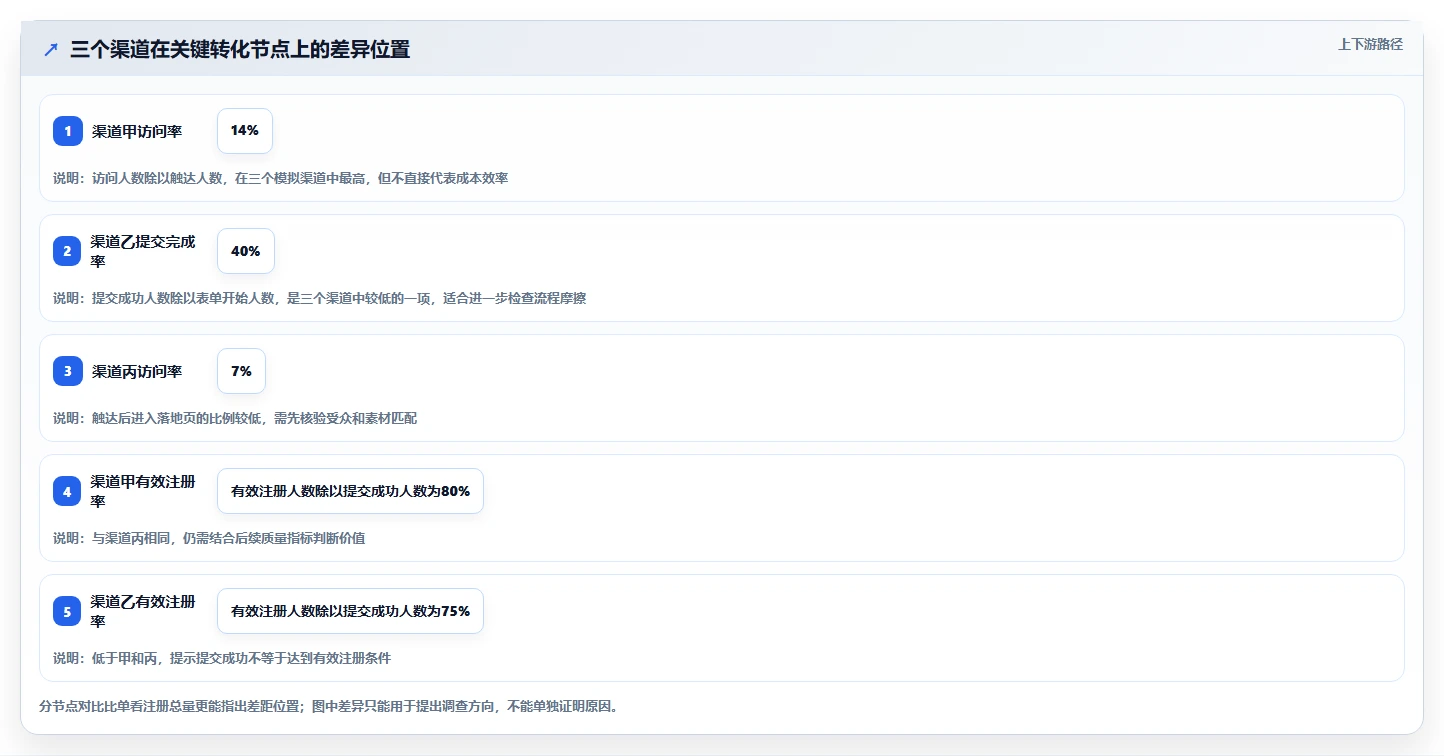
Task: Click the 有效注册人数除以提交成功人数为80% chip
Action: [350, 491]
